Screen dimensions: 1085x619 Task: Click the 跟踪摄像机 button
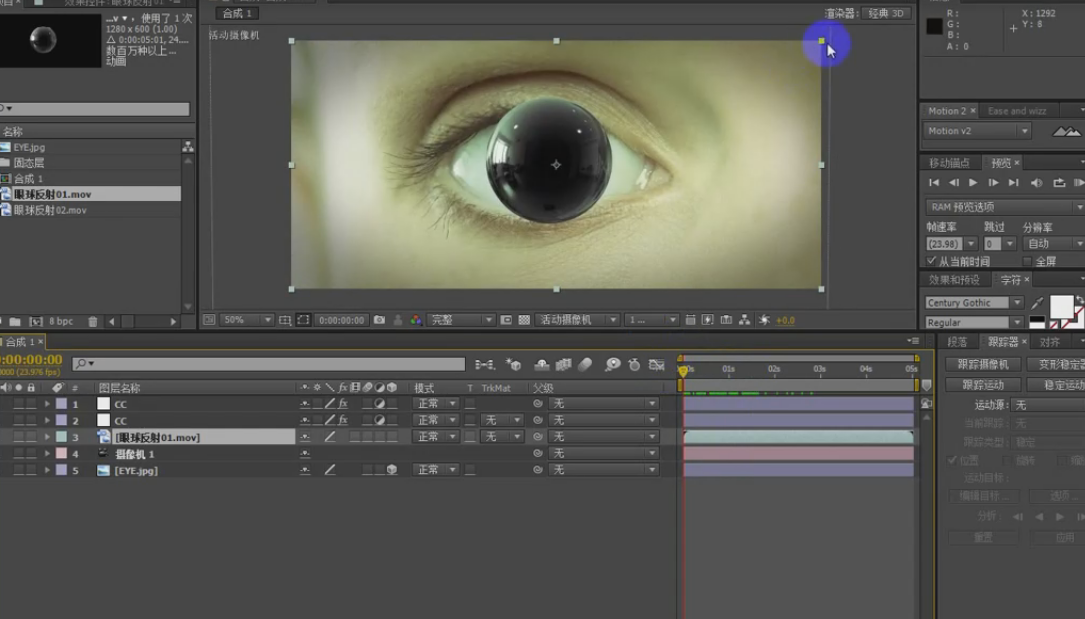pyautogui.click(x=983, y=364)
